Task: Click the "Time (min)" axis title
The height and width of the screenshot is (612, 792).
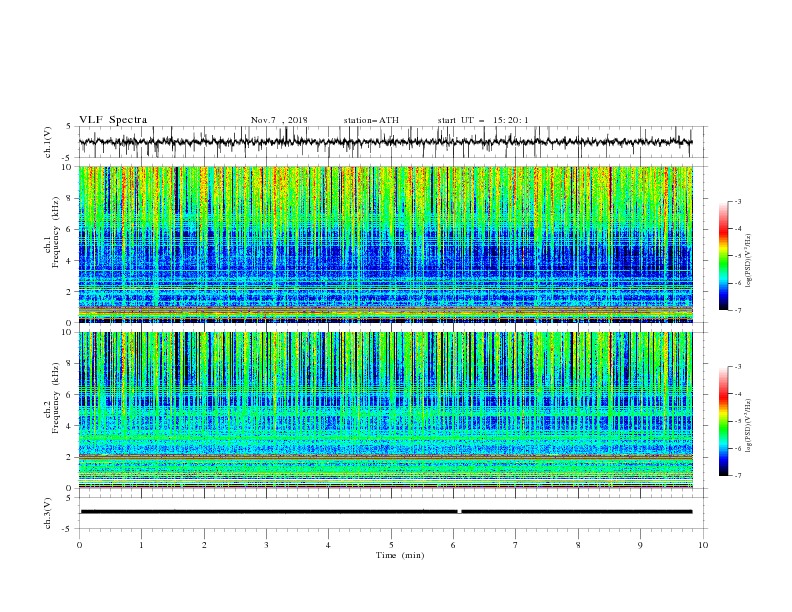Action: (x=400, y=555)
